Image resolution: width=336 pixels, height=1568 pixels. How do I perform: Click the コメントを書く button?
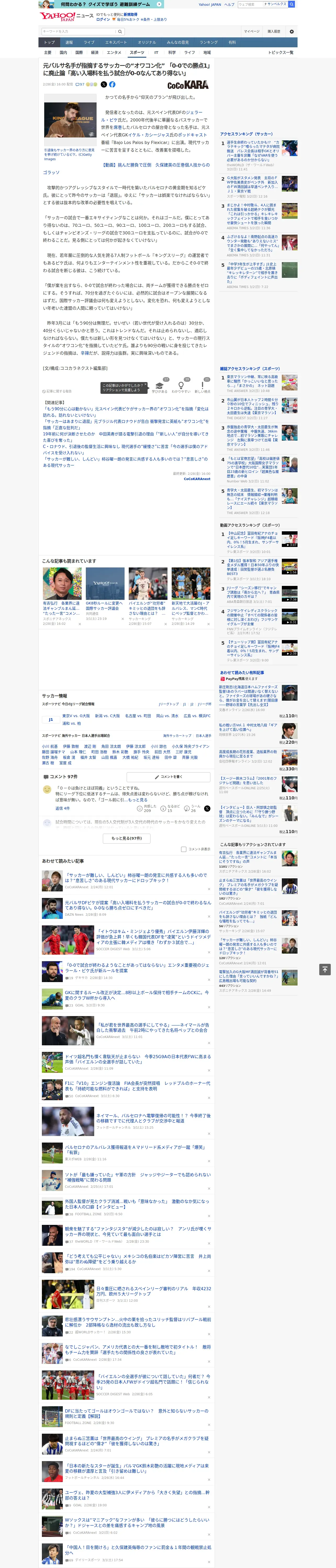[169, 777]
